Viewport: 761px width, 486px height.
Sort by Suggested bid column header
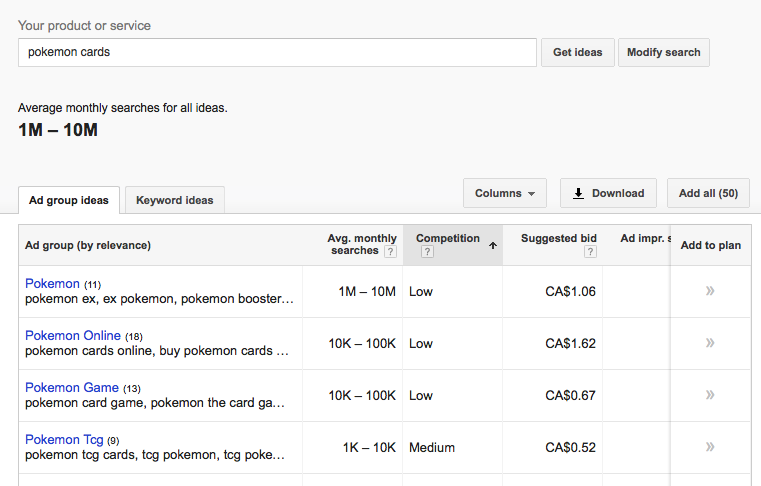tap(559, 238)
